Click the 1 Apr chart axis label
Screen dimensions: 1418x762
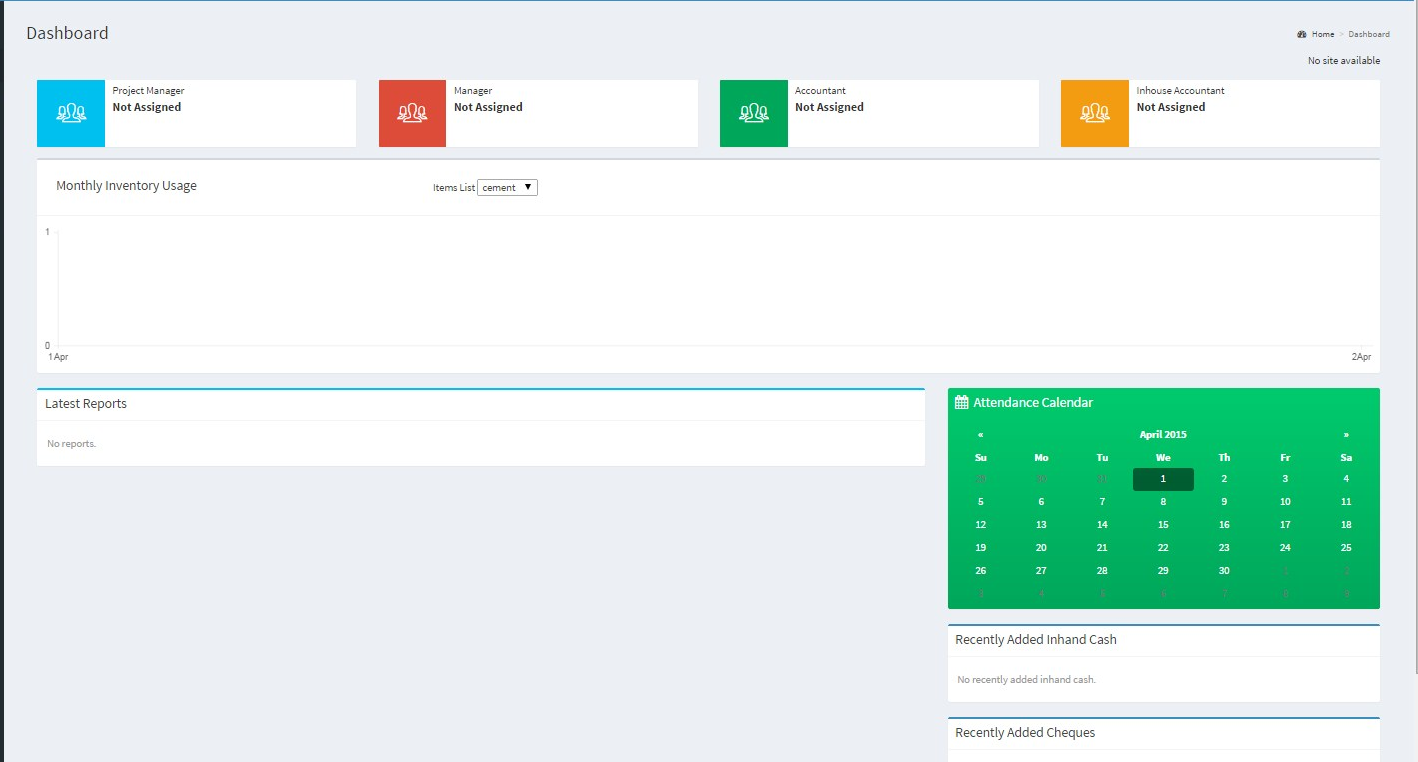(x=58, y=357)
